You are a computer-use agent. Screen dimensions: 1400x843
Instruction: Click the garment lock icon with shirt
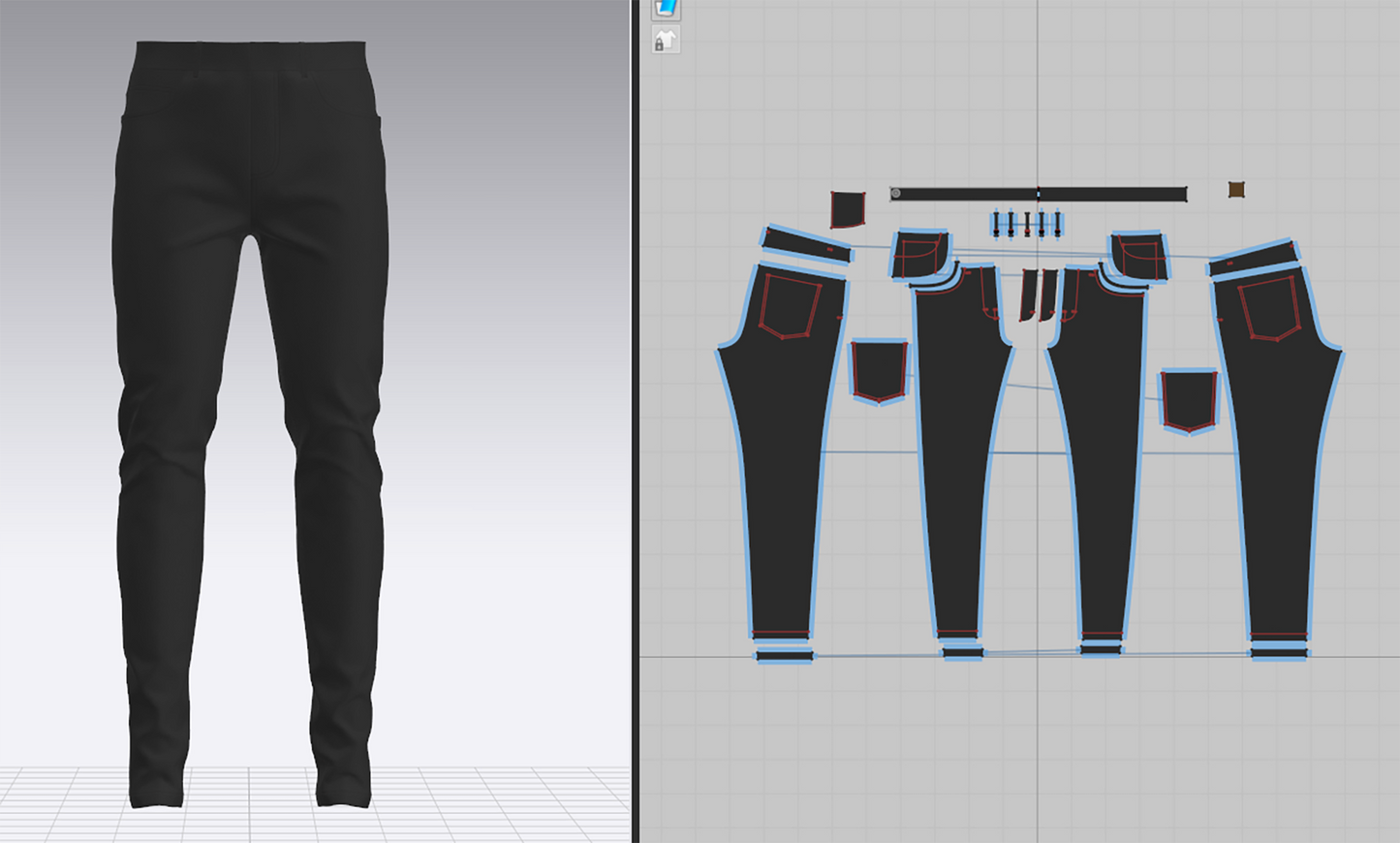click(665, 41)
